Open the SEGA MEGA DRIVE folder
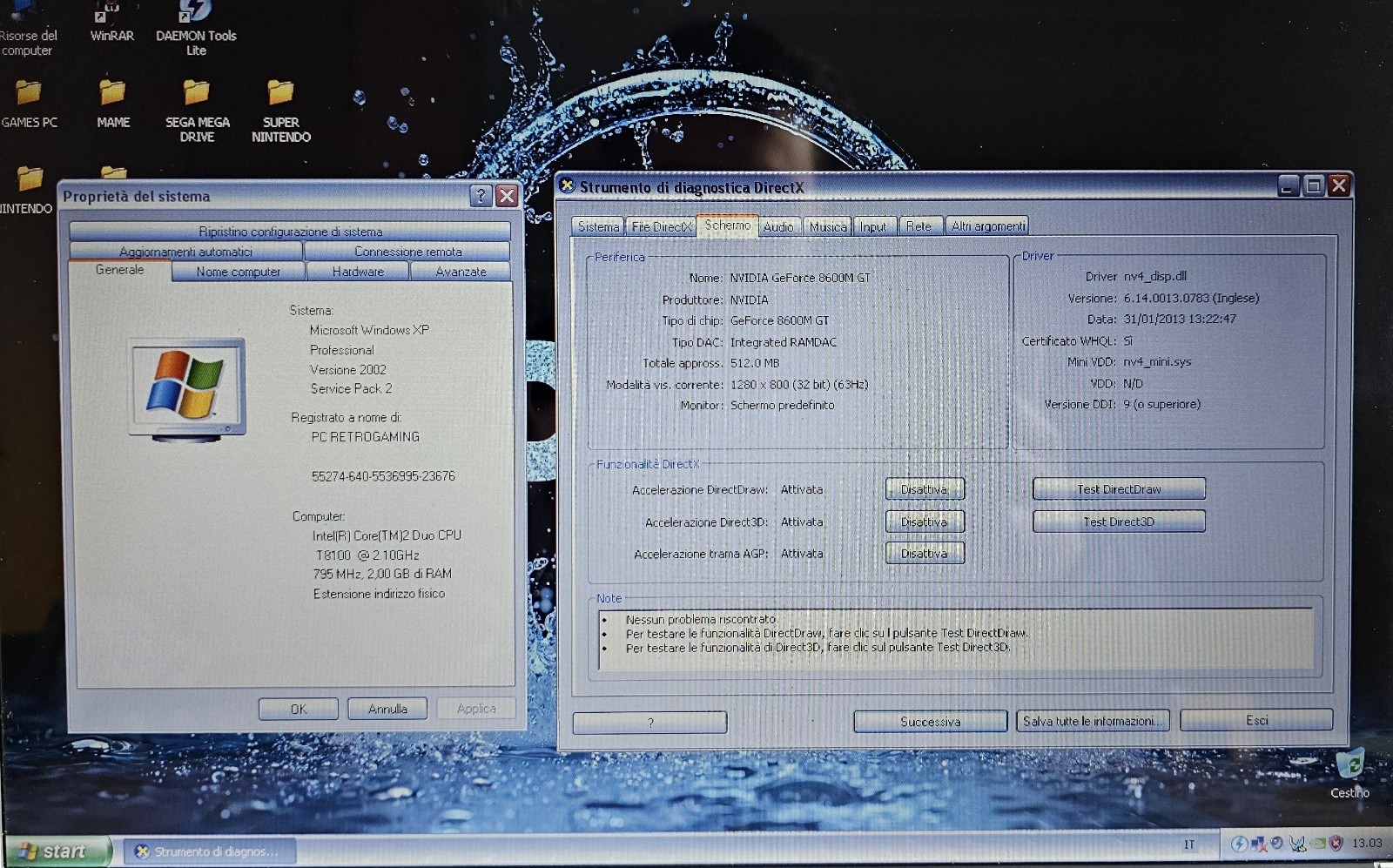The image size is (1393, 868). (197, 111)
